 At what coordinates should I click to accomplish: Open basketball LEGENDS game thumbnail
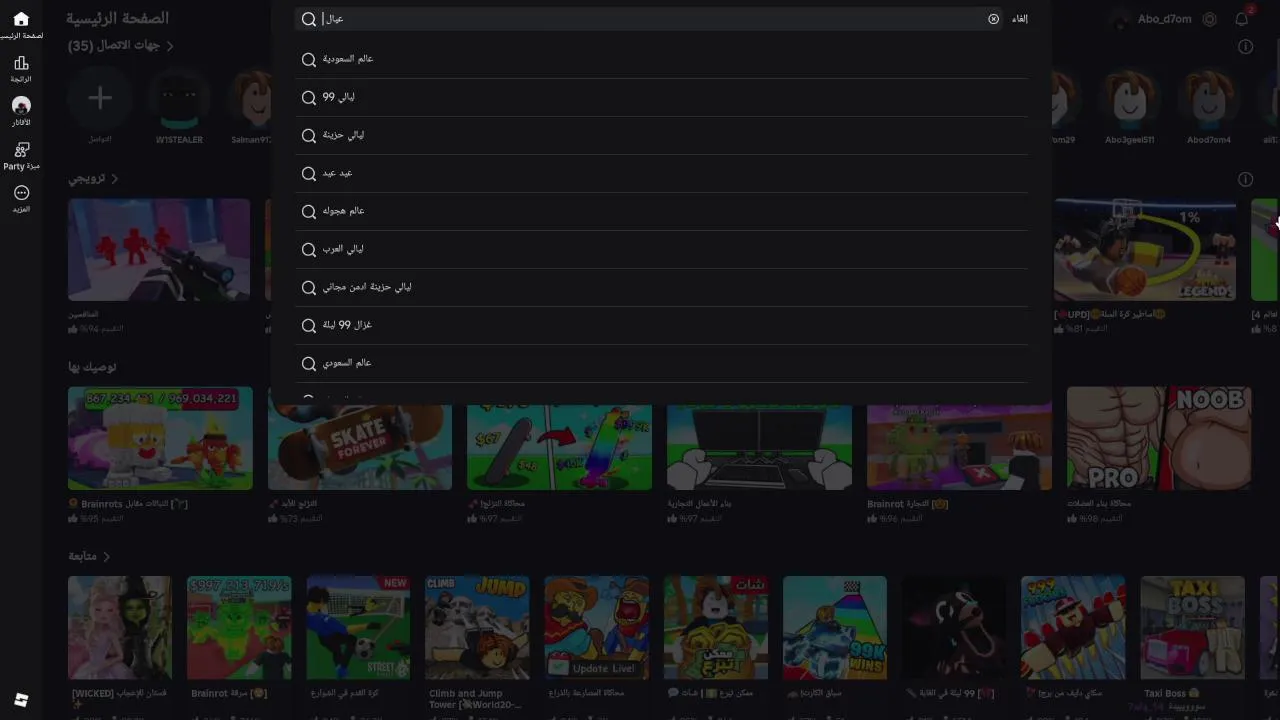tap(1145, 249)
